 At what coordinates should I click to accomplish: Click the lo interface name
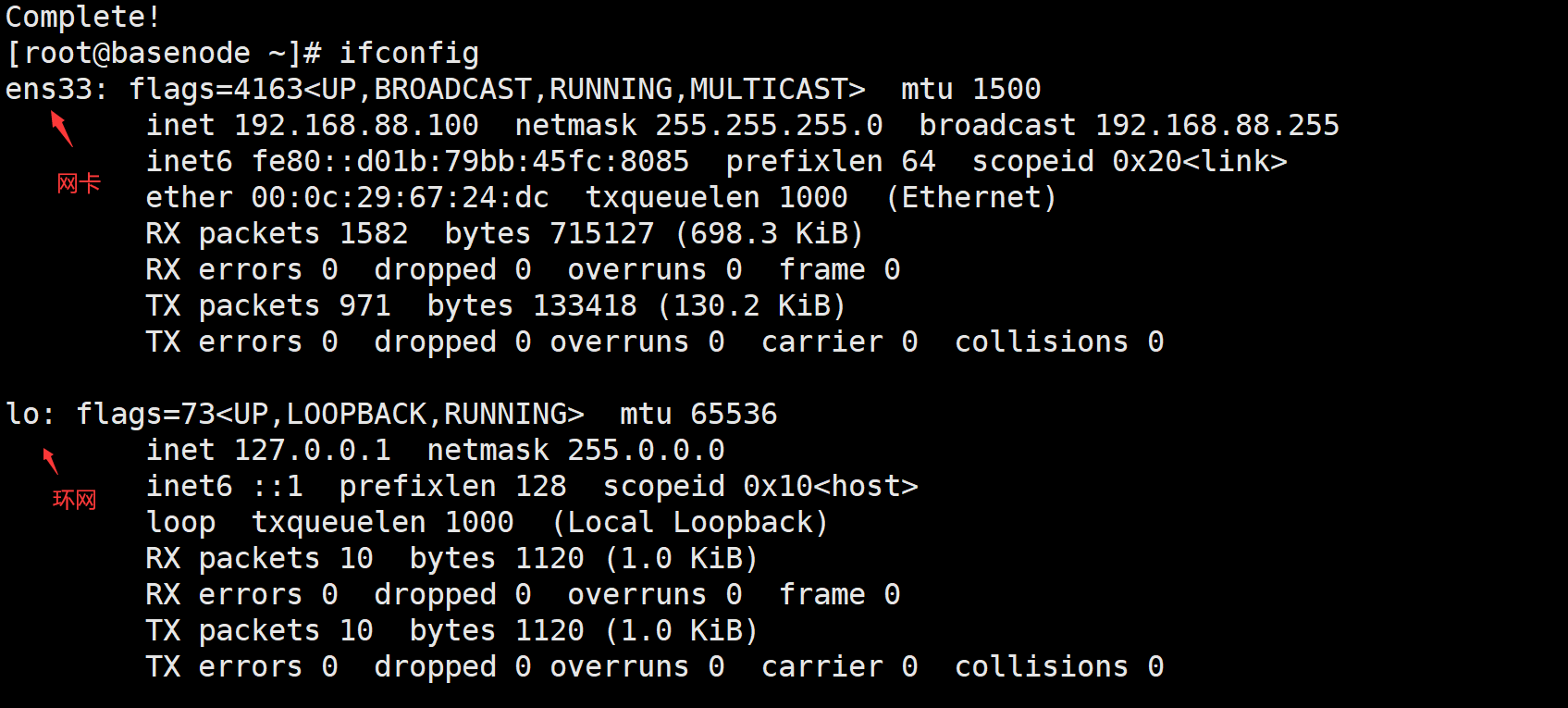pos(23,415)
